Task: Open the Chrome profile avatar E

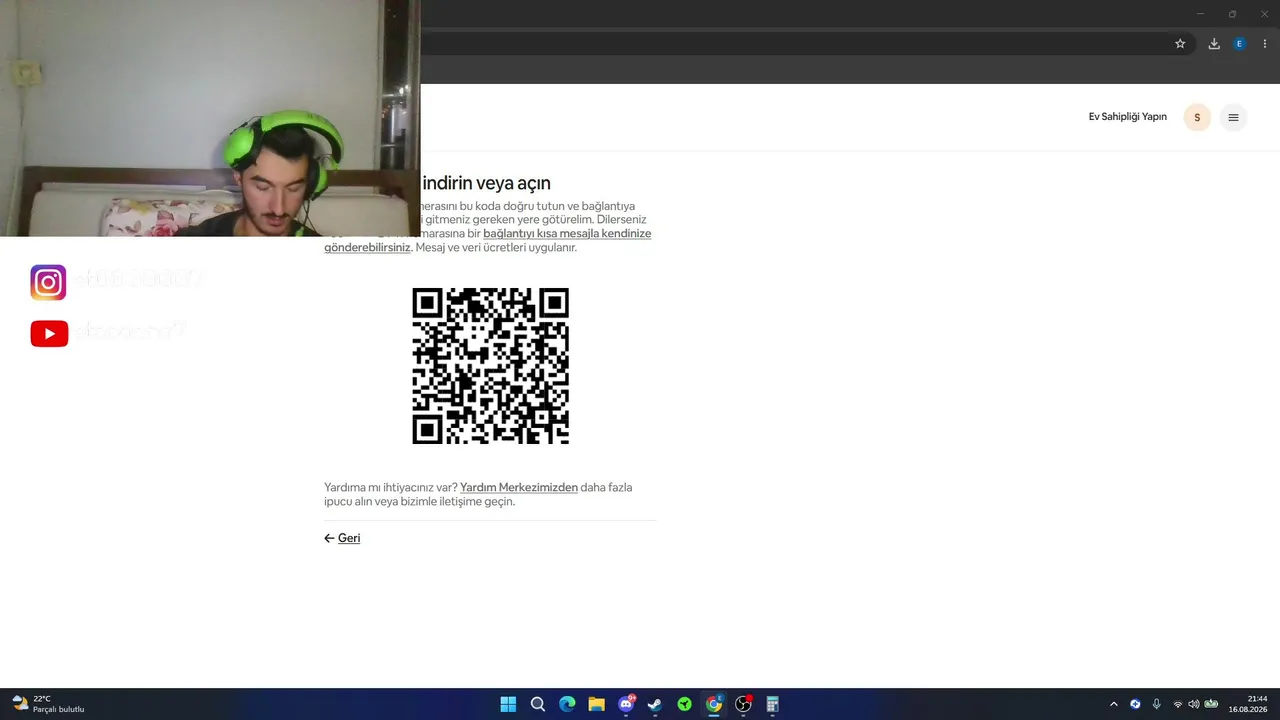Action: click(1239, 44)
